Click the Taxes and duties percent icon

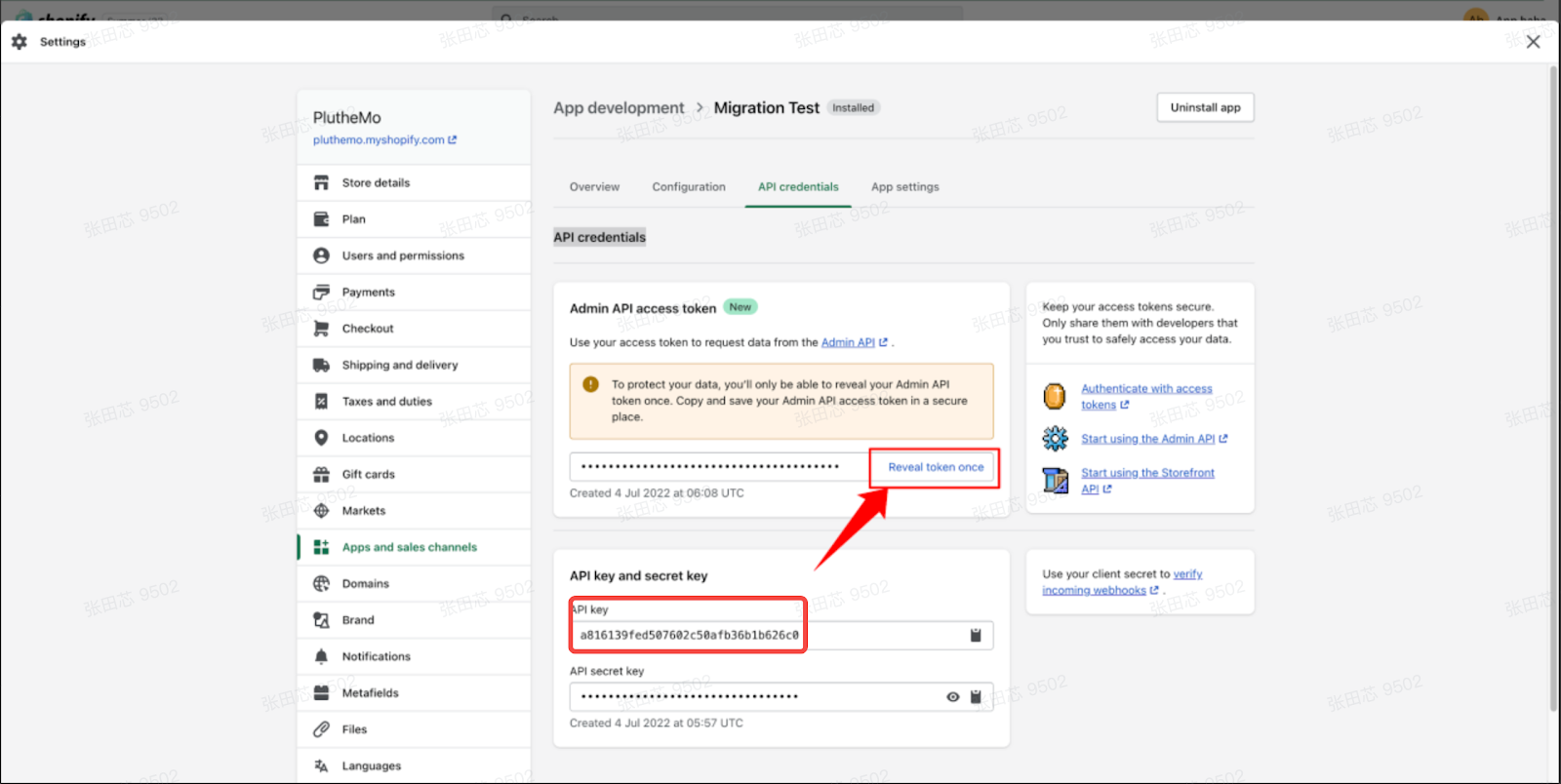tap(321, 402)
